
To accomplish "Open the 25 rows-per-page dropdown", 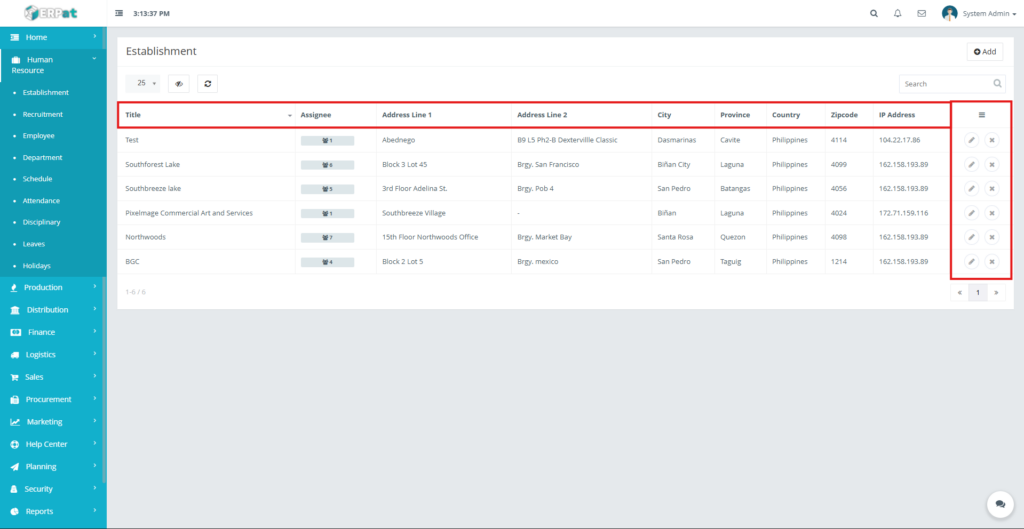I will [145, 84].
